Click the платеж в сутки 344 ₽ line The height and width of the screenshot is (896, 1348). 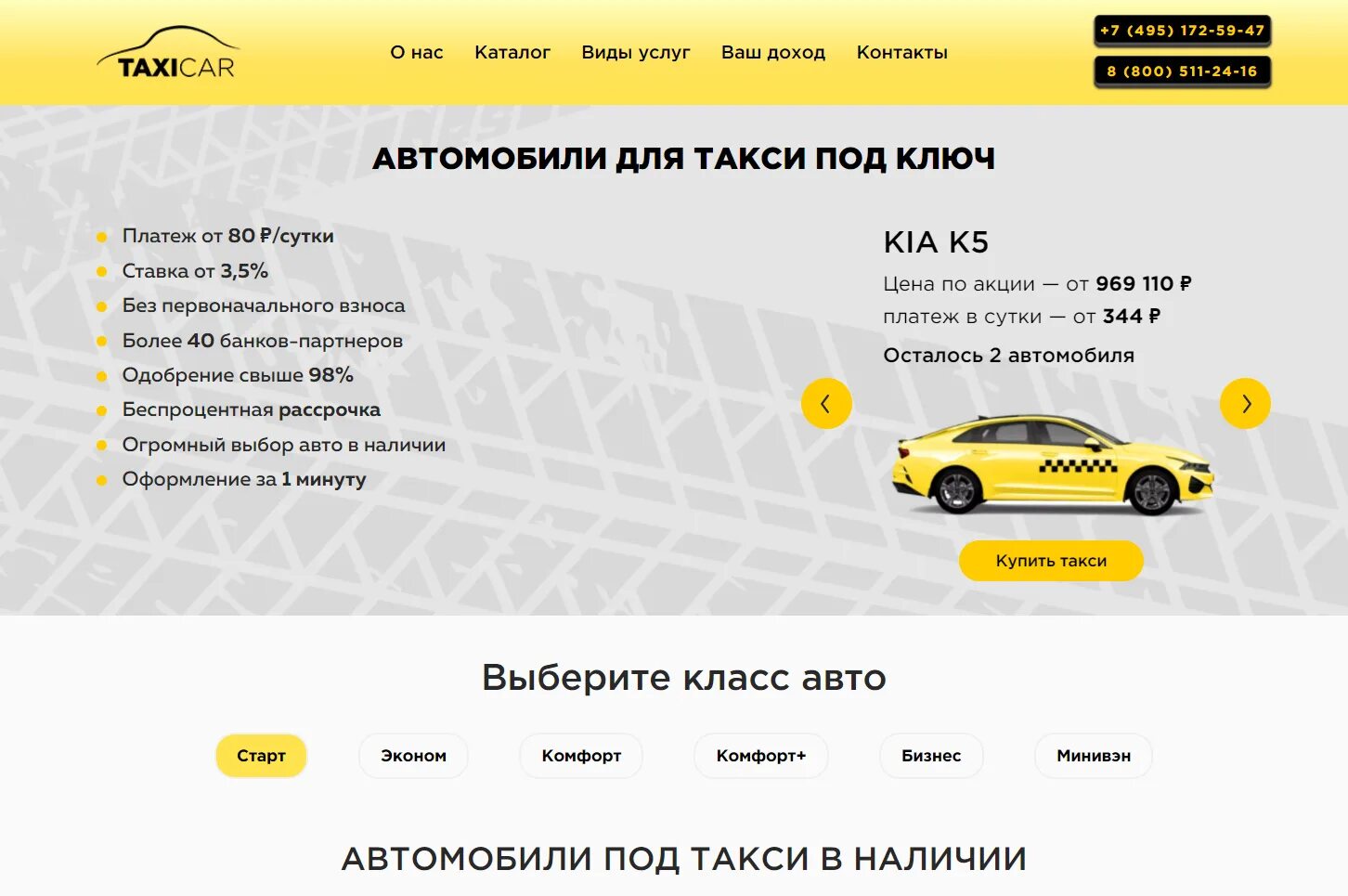click(1022, 317)
